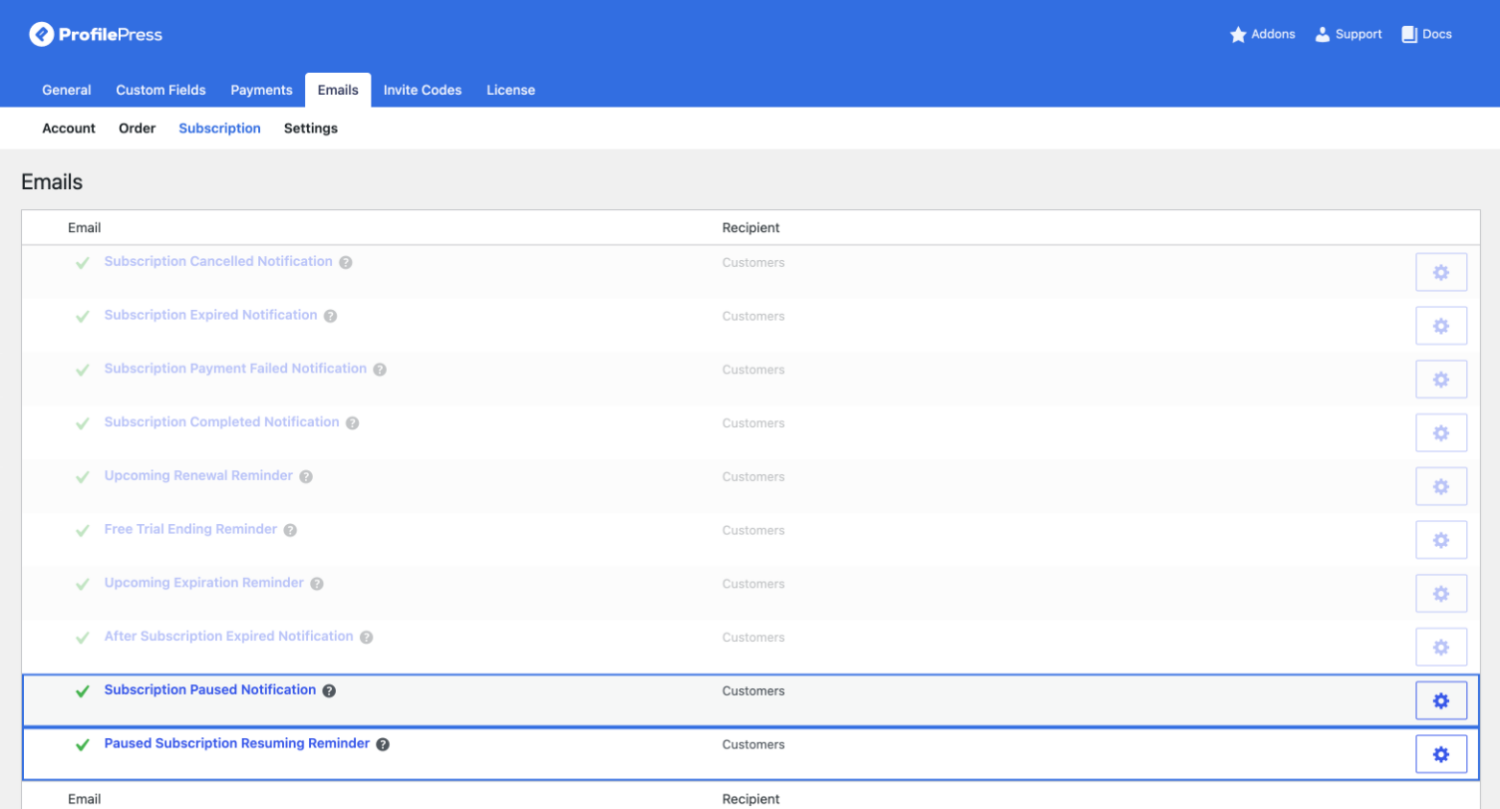Switch to the Payments tab
The width and height of the screenshot is (1500, 809).
point(262,90)
